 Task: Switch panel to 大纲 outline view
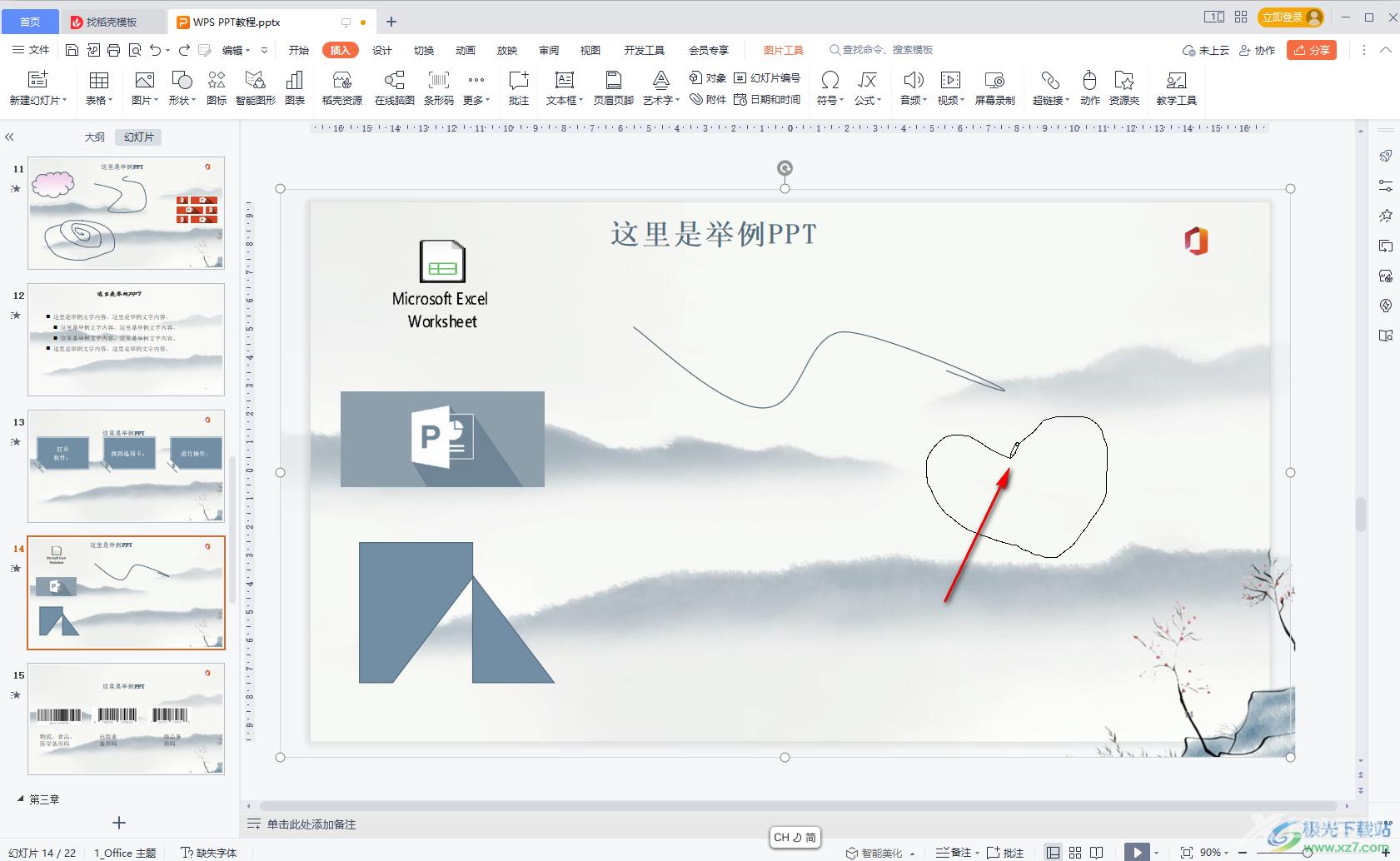coord(95,137)
